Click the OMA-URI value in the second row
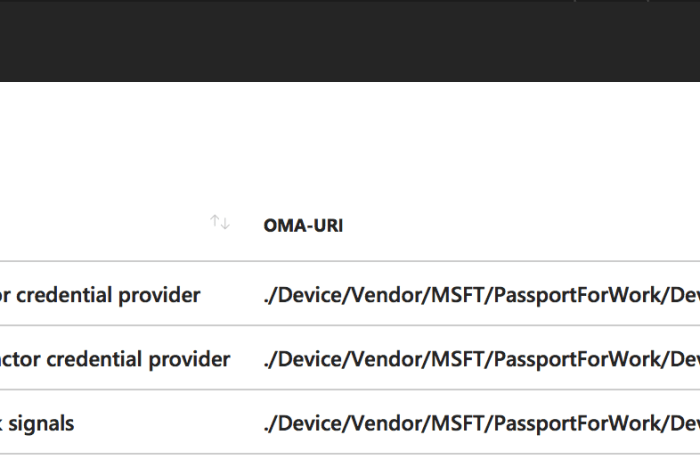 click(x=480, y=359)
